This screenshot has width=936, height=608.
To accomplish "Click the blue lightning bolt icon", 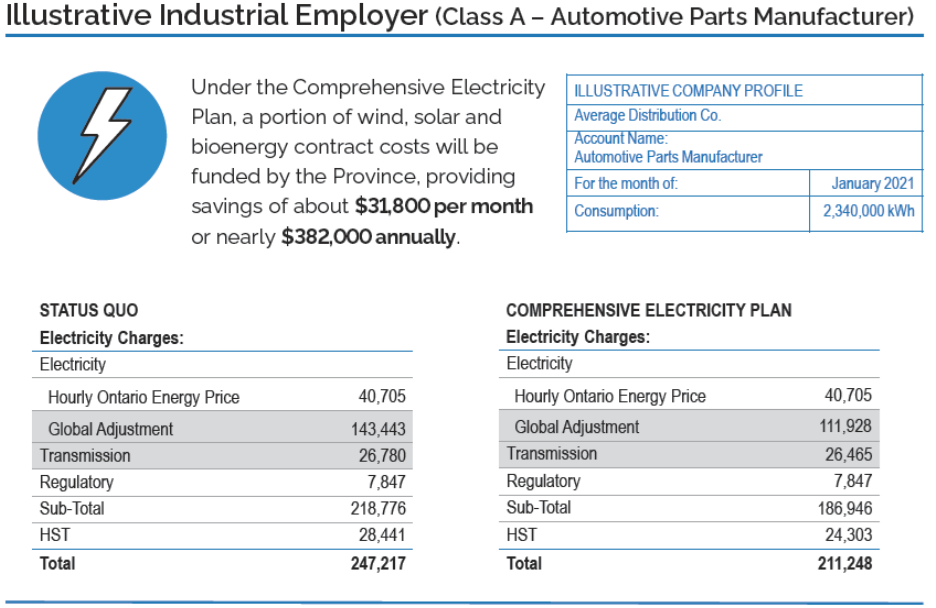I will point(102,136).
